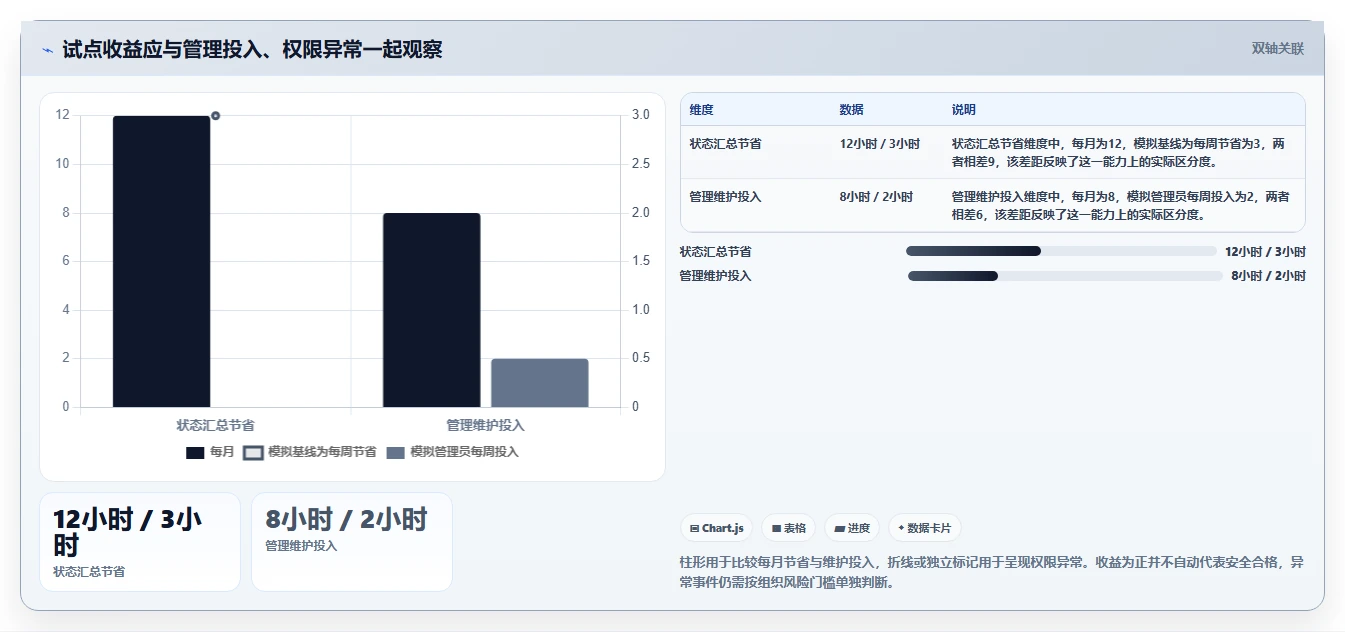
Task: Click the 管理维护投入 progress bar
Action: click(1065, 276)
